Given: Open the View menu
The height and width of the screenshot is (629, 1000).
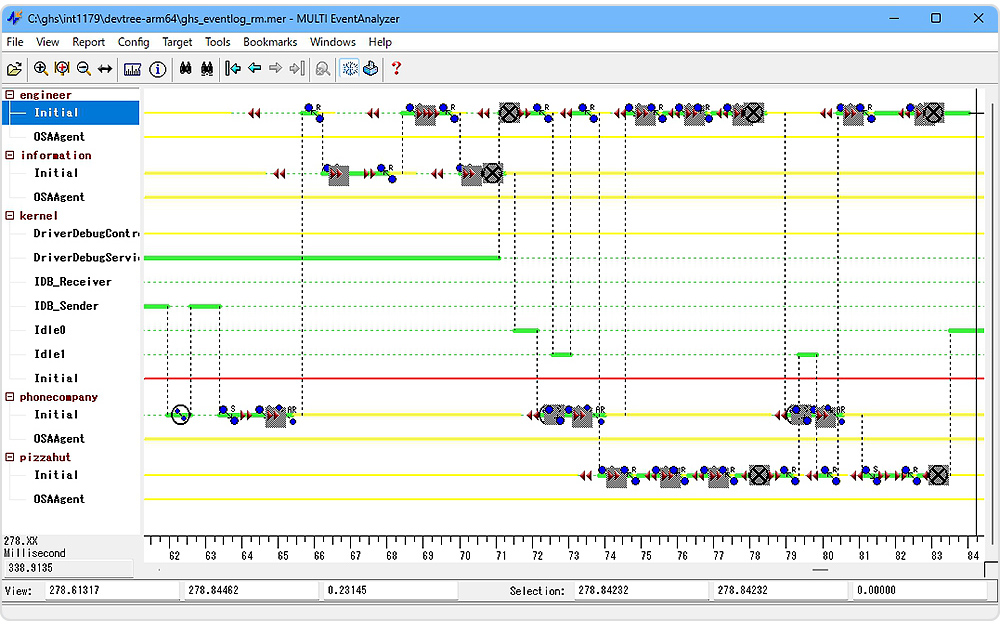Looking at the screenshot, I should (x=47, y=42).
